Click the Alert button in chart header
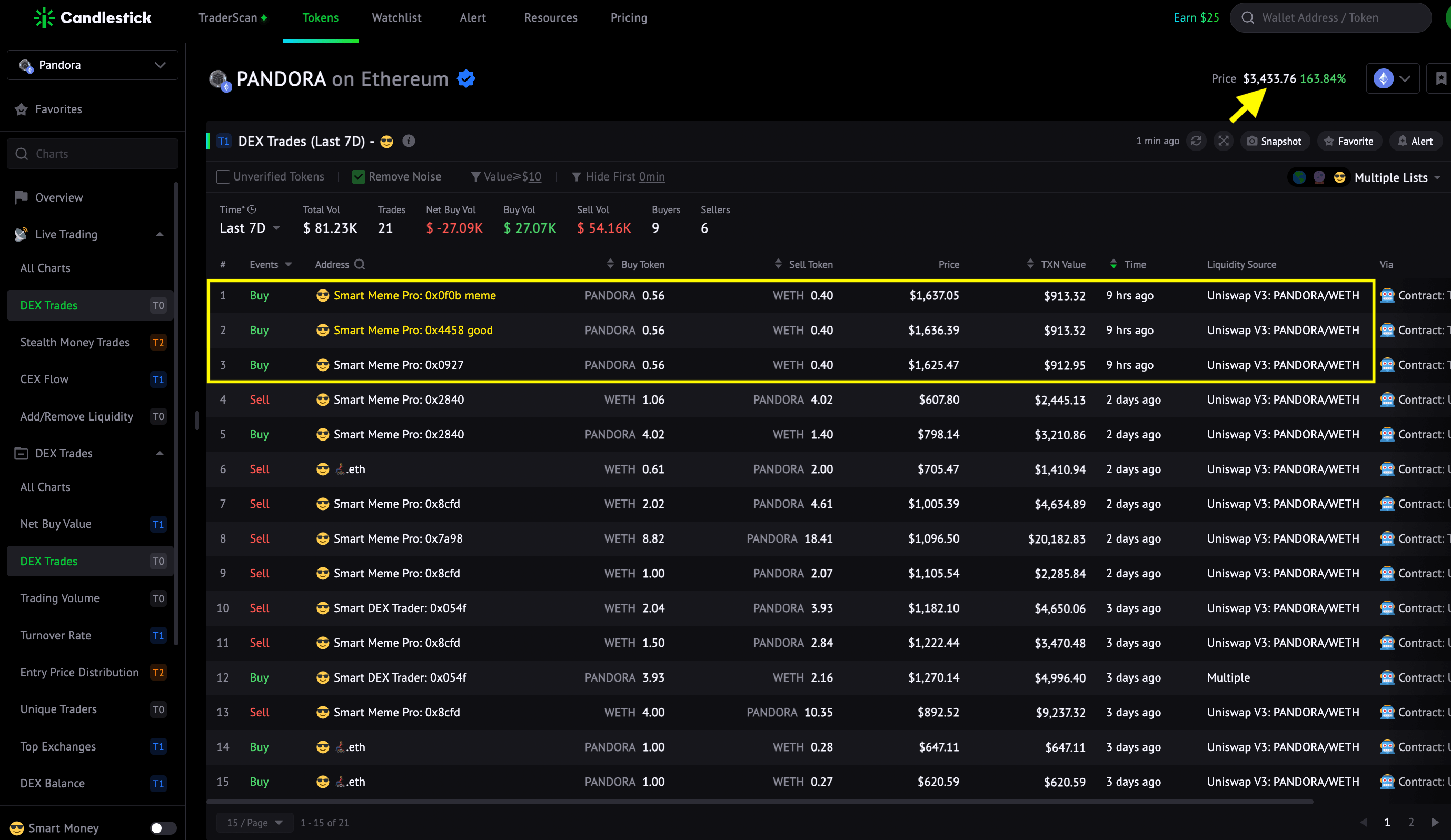The width and height of the screenshot is (1451, 840). tap(1415, 141)
